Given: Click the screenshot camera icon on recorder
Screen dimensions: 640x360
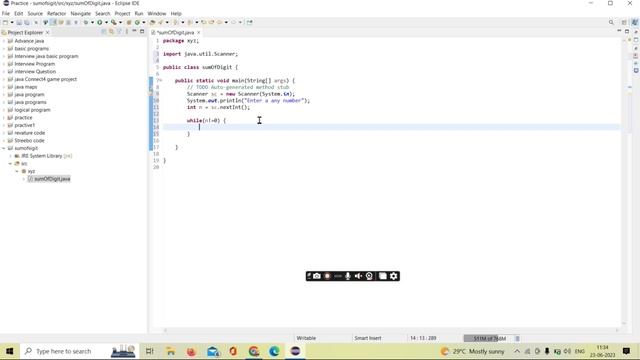Looking at the screenshot, I should coord(317,276).
